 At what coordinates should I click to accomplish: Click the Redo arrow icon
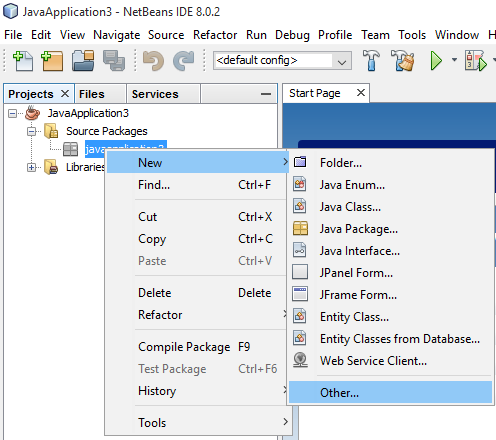tap(184, 61)
